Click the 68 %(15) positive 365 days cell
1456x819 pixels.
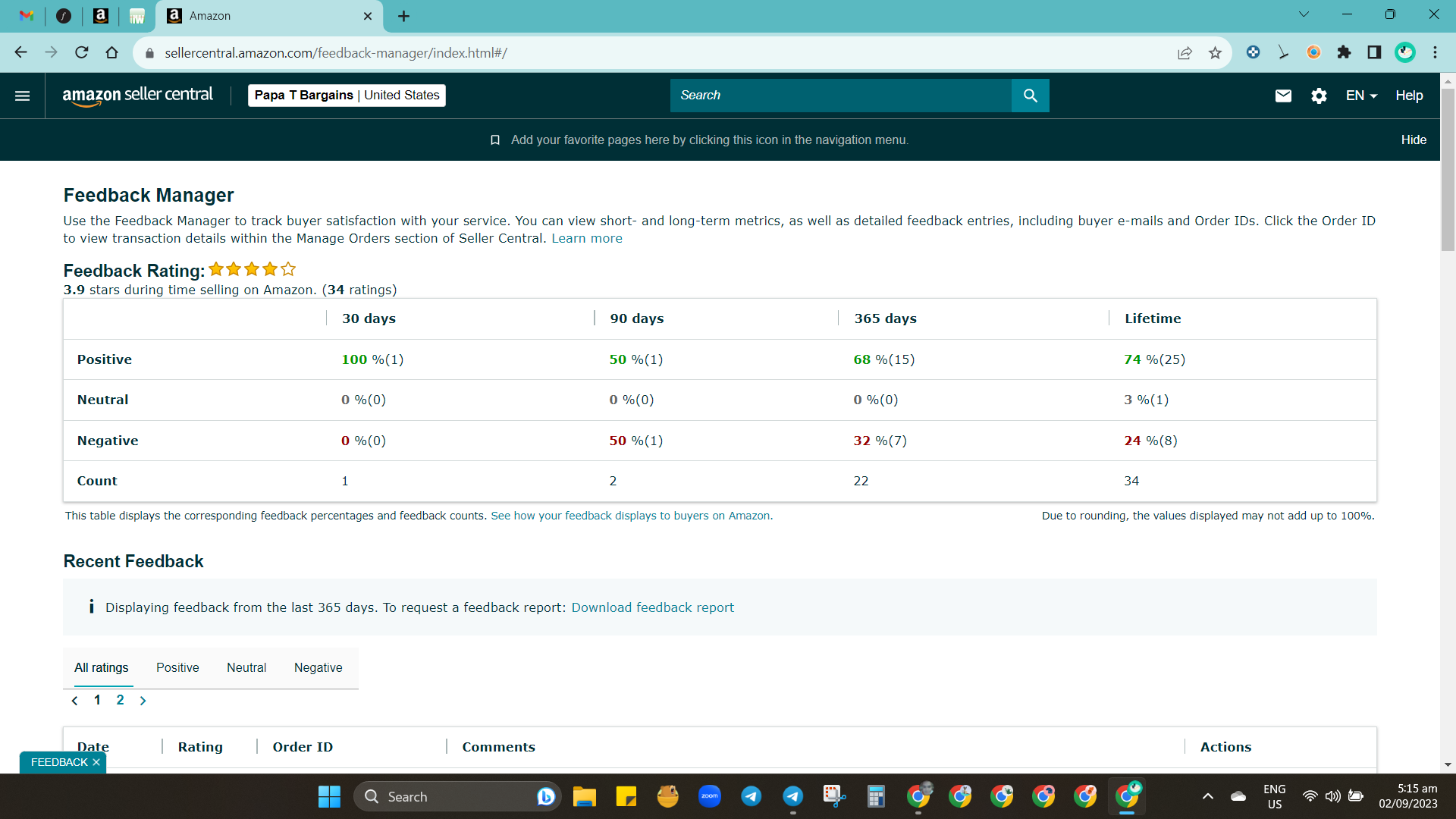click(x=884, y=359)
